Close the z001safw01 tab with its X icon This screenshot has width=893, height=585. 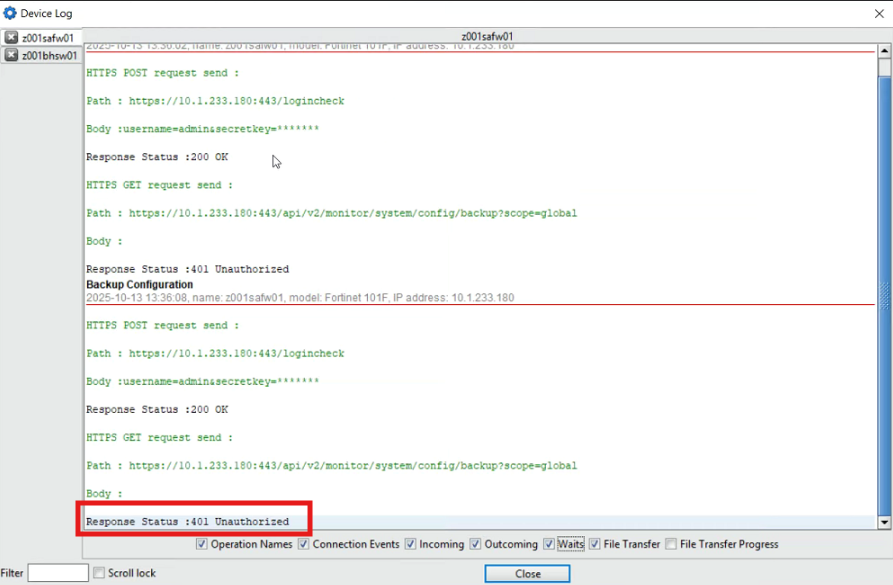[11, 38]
